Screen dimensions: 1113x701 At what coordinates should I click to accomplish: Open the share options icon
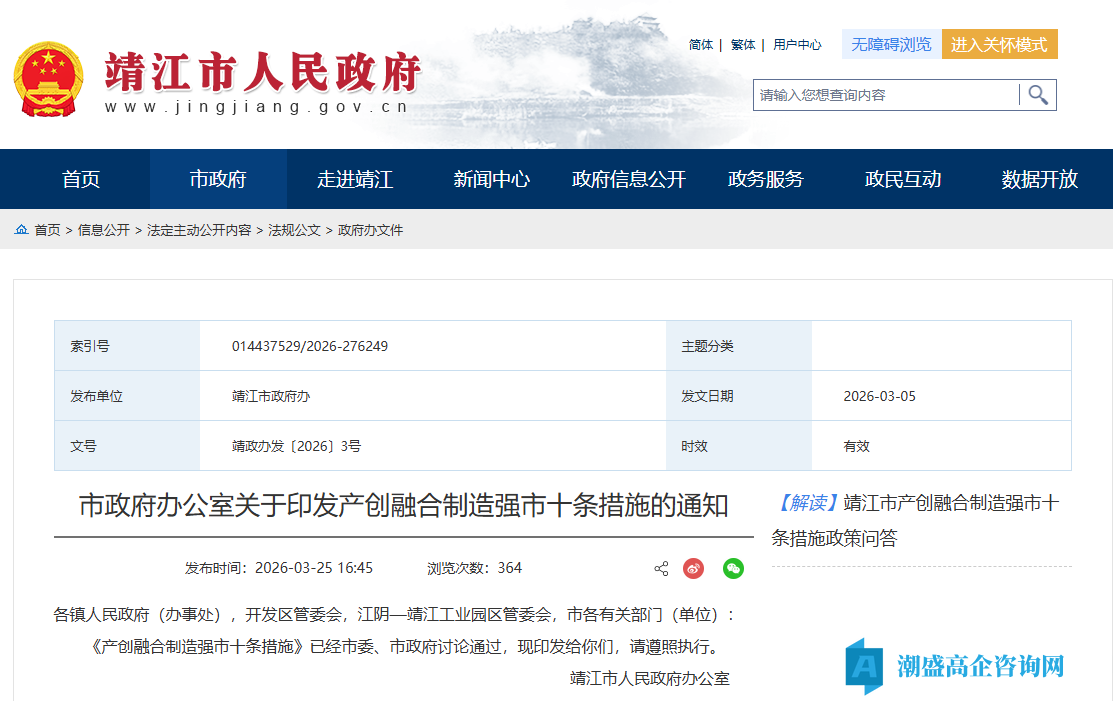coord(659,568)
